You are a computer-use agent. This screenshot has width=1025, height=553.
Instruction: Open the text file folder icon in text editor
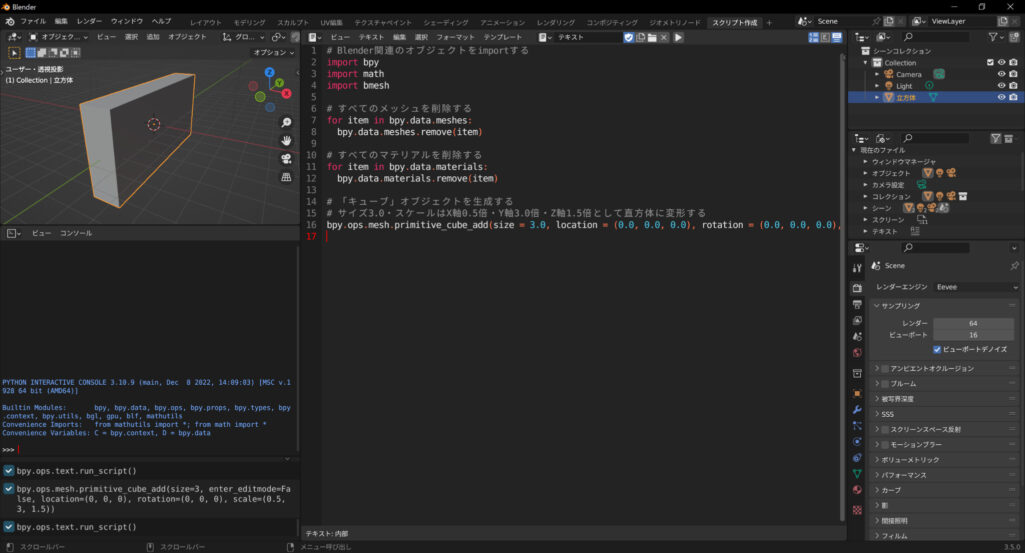[652, 37]
